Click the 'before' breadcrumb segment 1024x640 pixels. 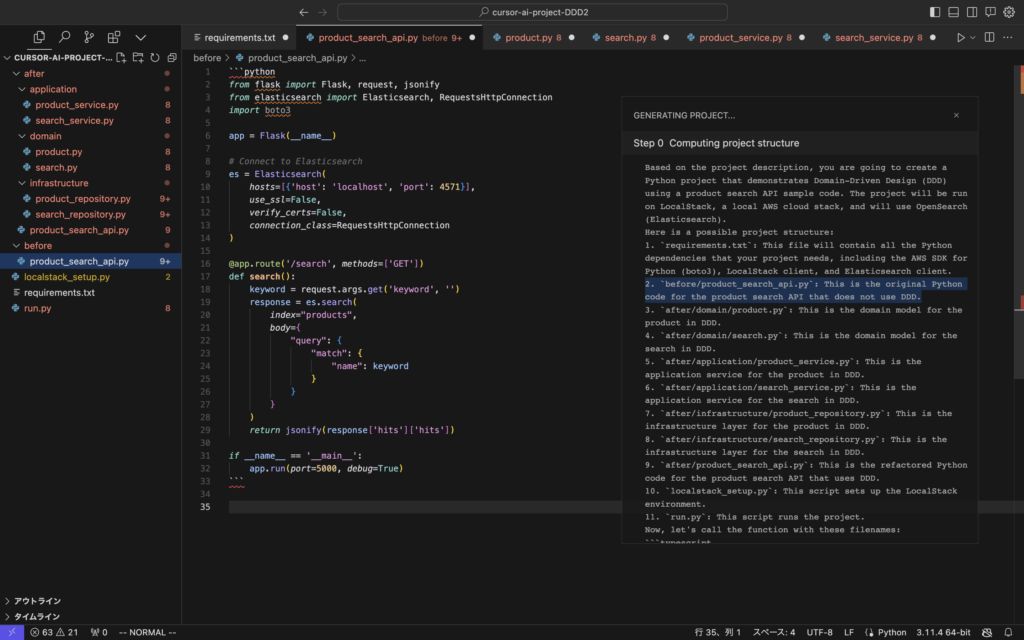coord(207,58)
